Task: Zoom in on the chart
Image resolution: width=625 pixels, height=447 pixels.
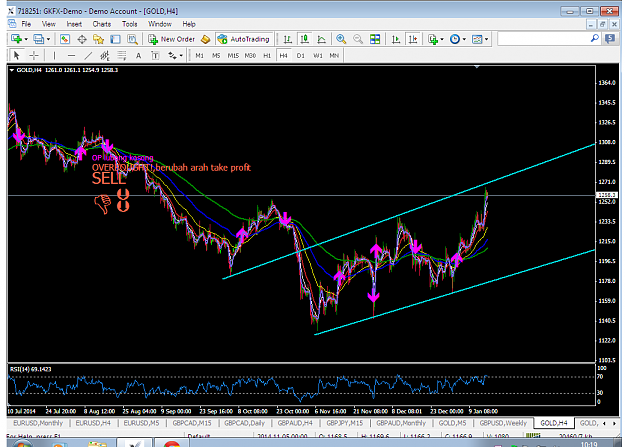Action: [341, 39]
